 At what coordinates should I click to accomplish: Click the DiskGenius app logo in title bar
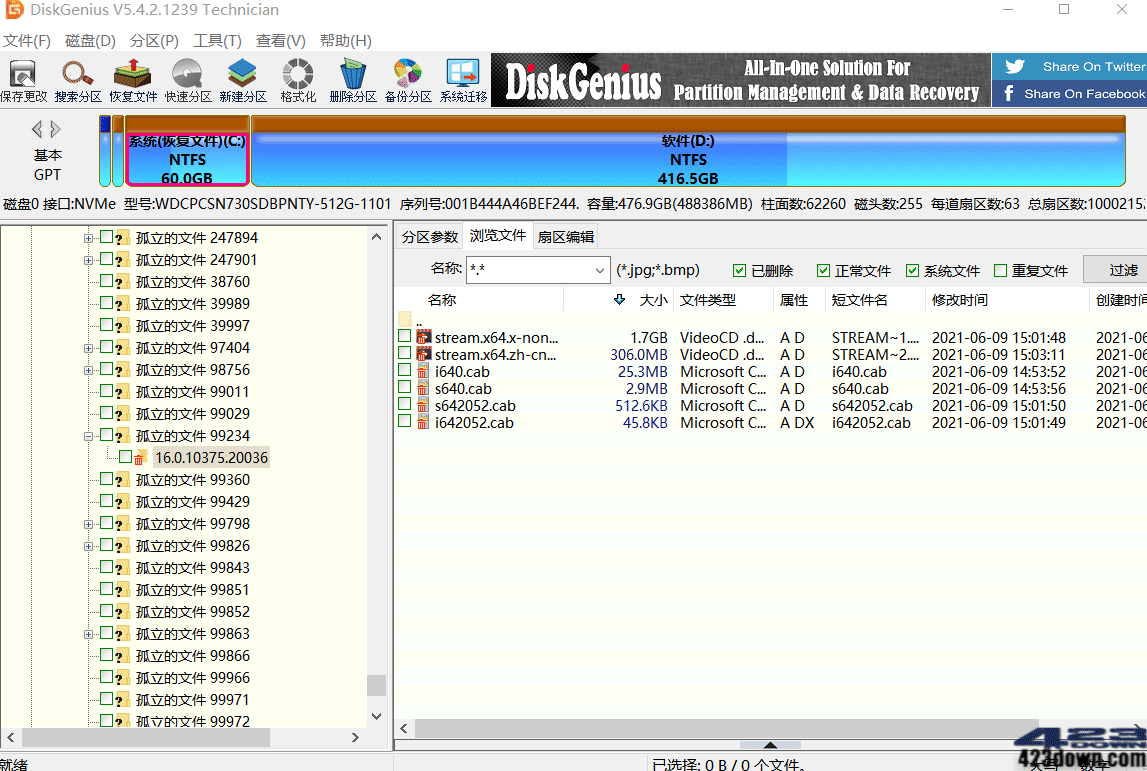(14, 10)
